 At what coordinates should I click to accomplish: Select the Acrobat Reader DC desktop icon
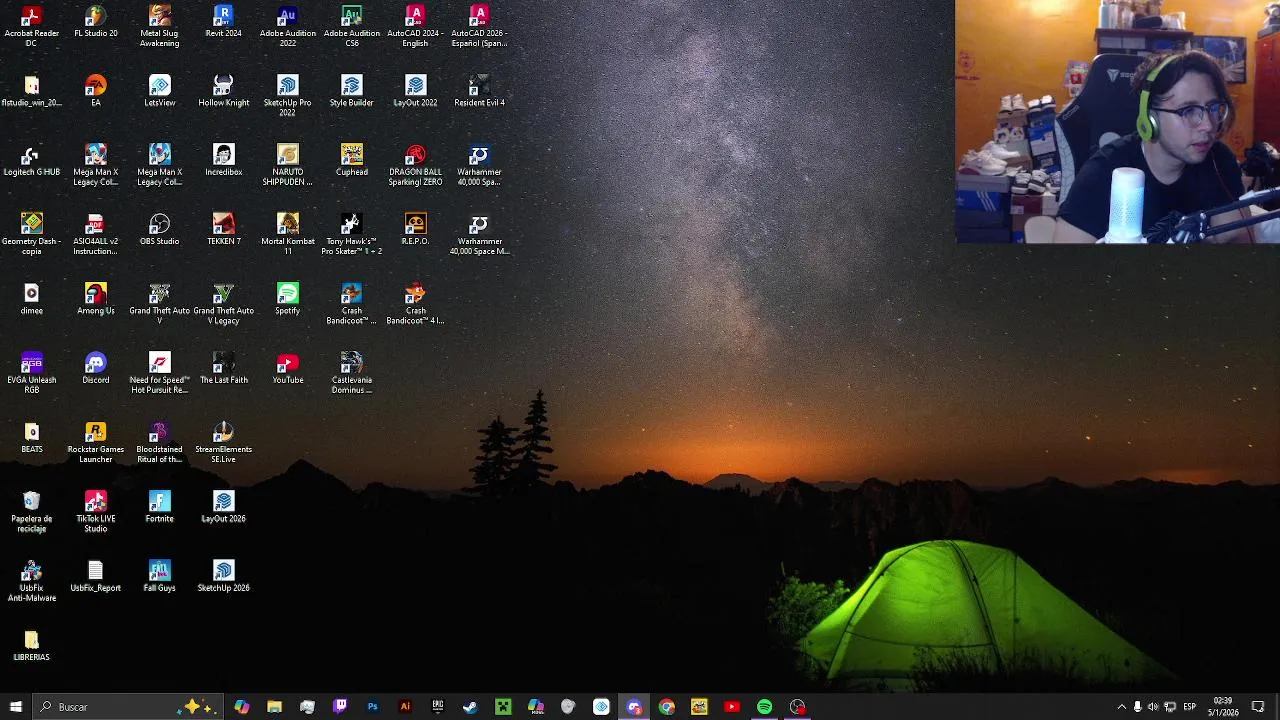pos(31,27)
